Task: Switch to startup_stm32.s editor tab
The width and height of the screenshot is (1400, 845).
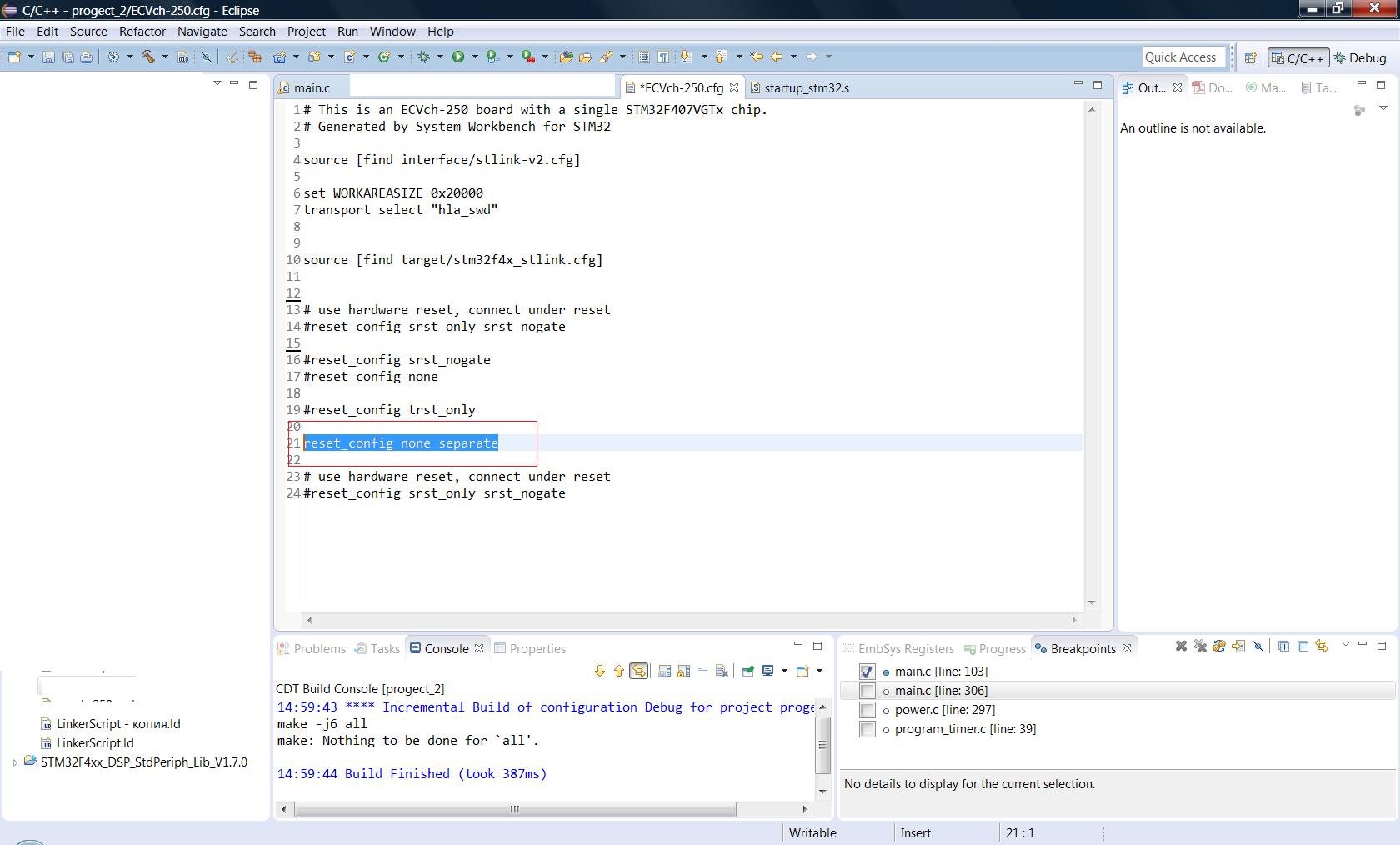Action: coord(806,88)
